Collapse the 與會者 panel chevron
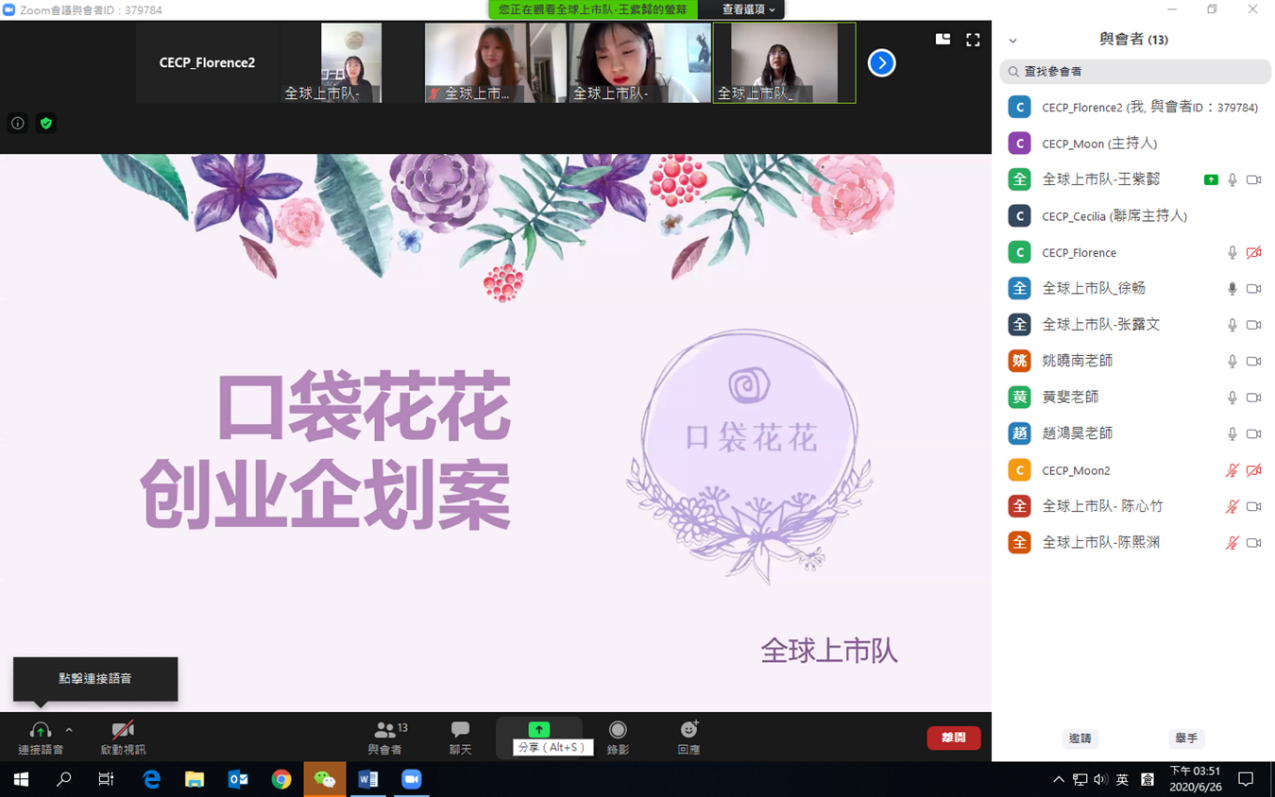The image size is (1275, 797). (x=1013, y=40)
